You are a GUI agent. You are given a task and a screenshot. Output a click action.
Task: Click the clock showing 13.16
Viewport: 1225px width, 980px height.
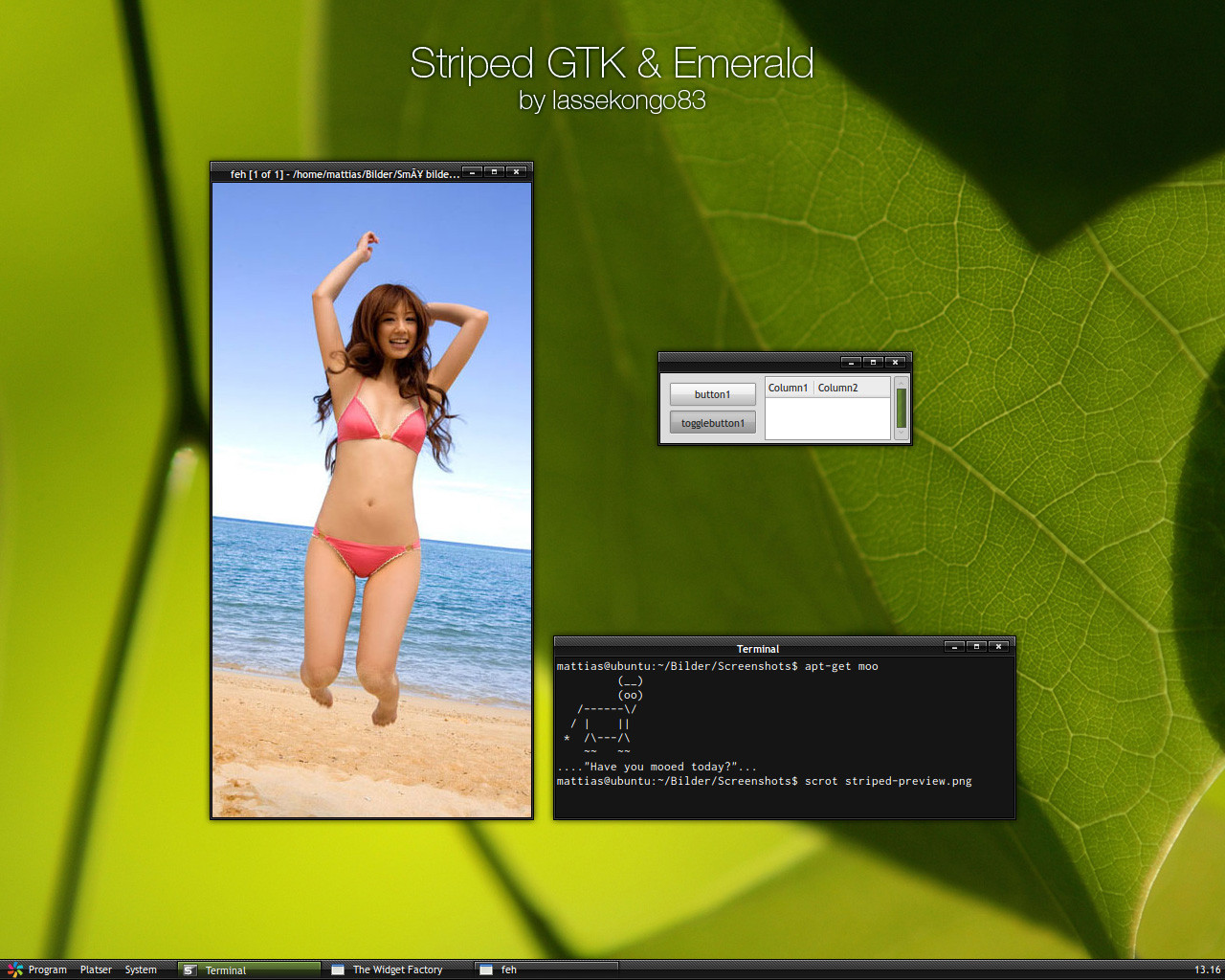[1207, 969]
